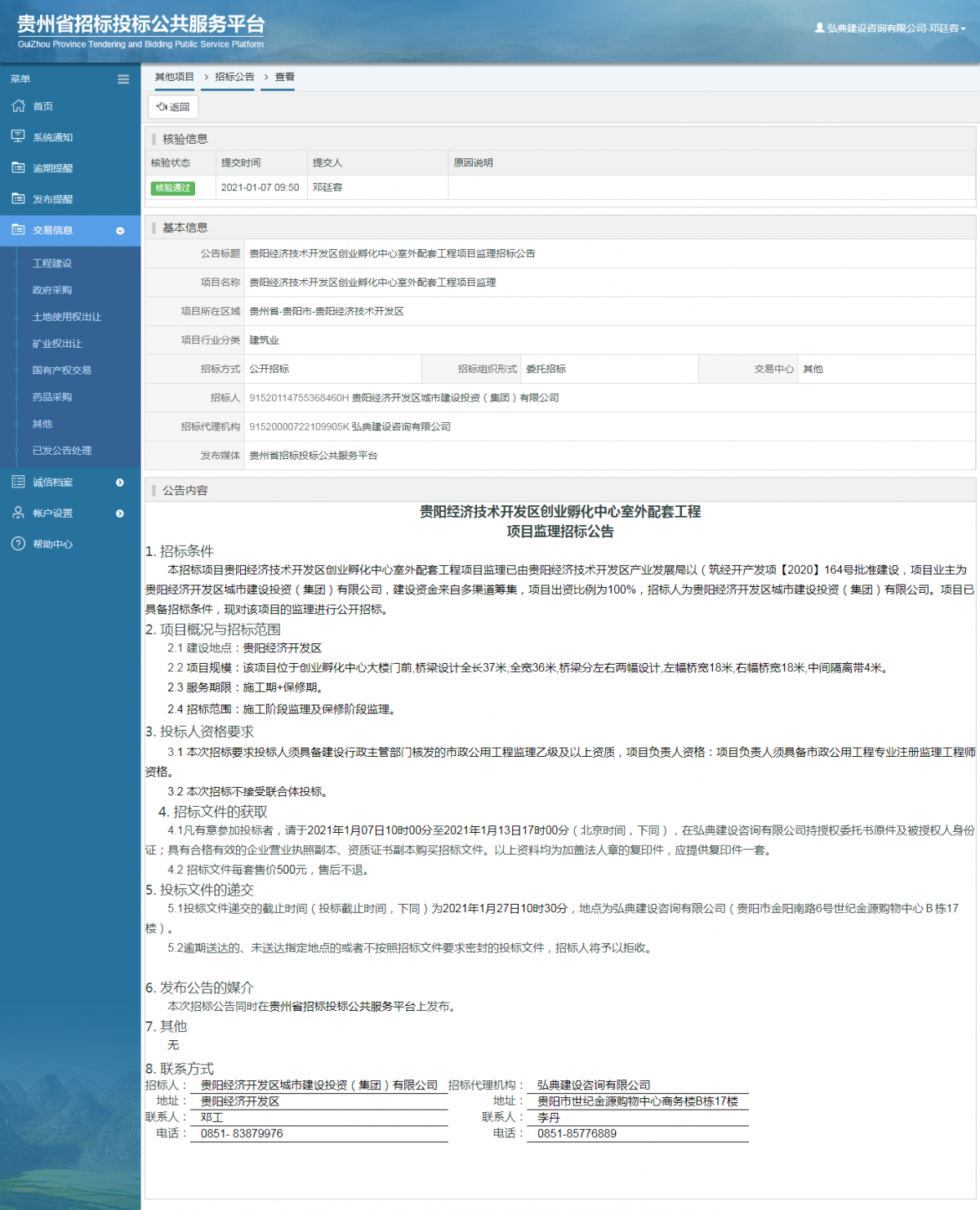Image resolution: width=980 pixels, height=1210 pixels.
Task: Click submitter name 邓廷容 in the table
Action: 327,188
